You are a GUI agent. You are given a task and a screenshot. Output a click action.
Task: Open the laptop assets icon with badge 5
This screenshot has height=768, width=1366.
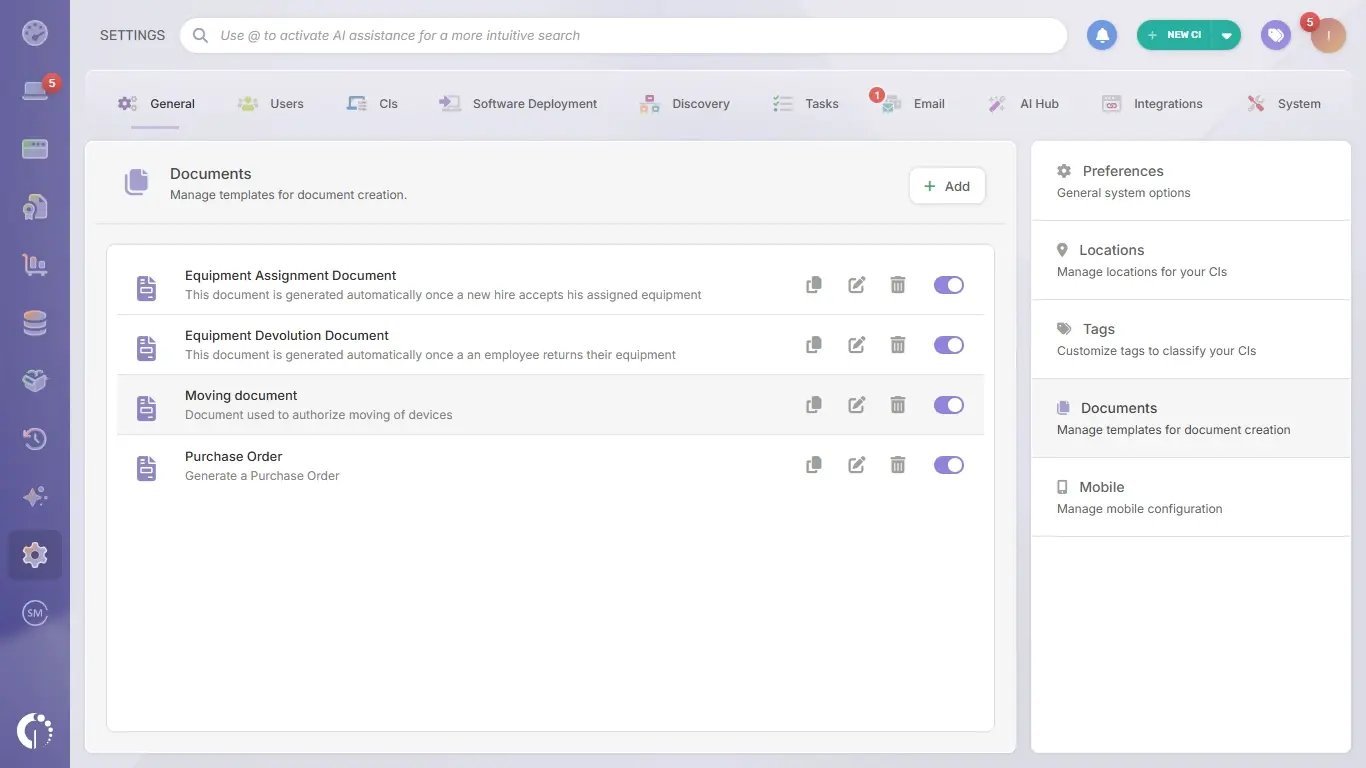(x=36, y=91)
